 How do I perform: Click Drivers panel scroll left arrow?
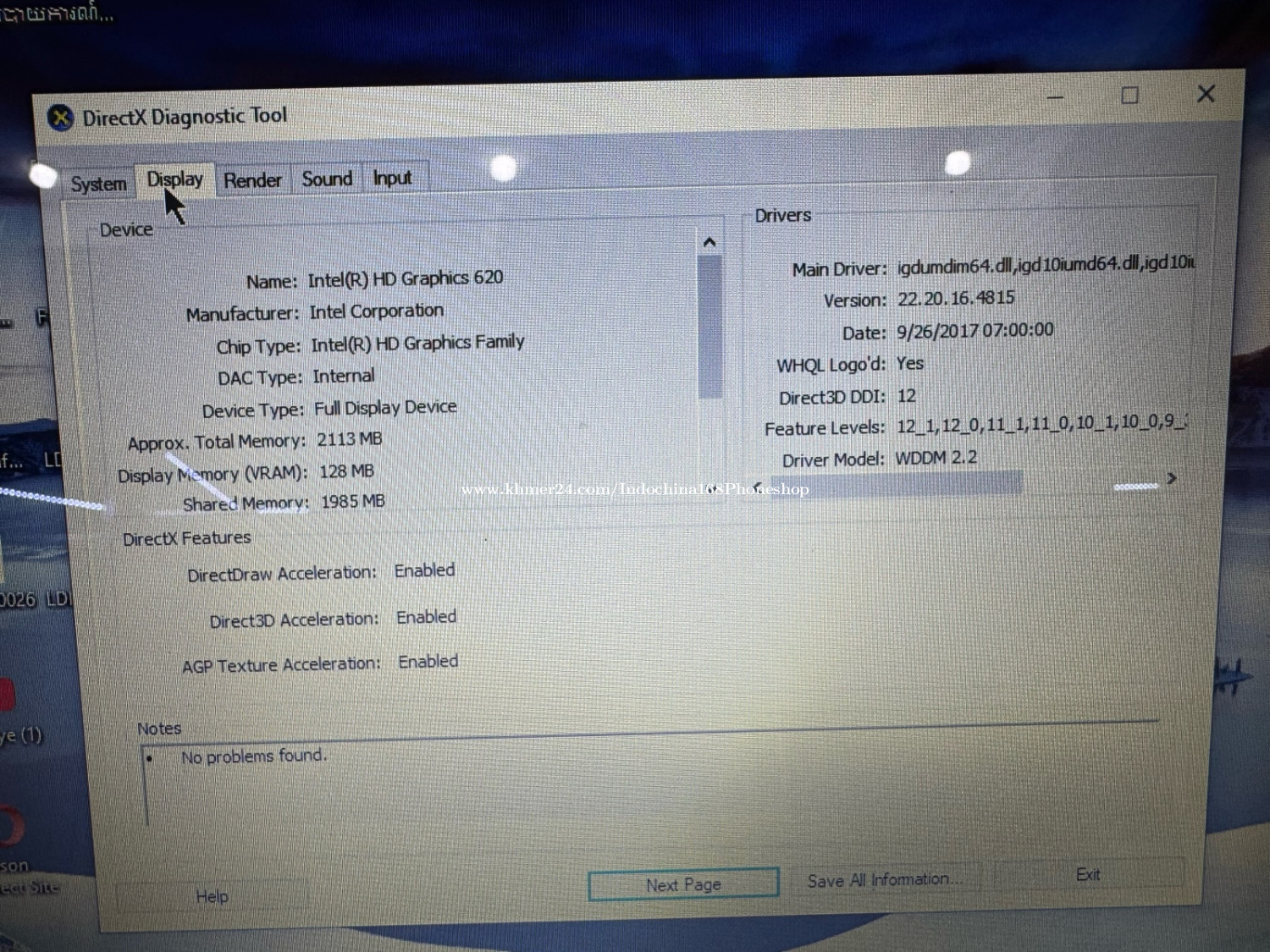pyautogui.click(x=758, y=487)
